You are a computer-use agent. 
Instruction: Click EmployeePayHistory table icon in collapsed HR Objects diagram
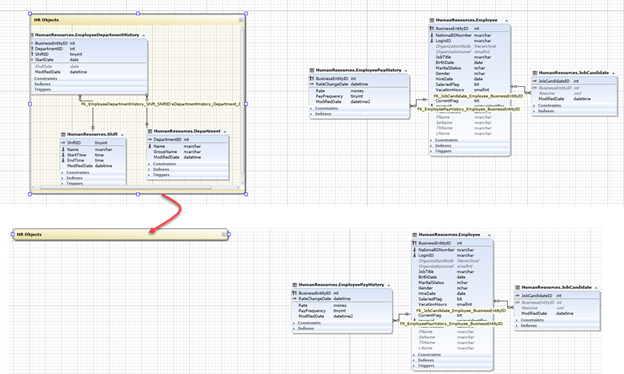pos(295,285)
